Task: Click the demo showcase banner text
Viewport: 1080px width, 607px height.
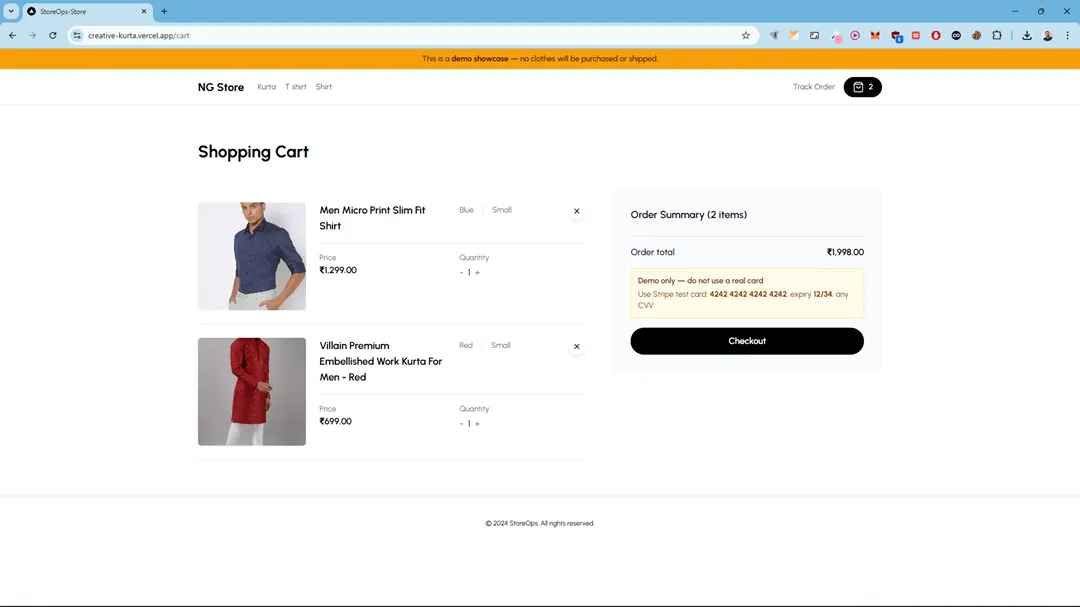Action: (x=540, y=59)
